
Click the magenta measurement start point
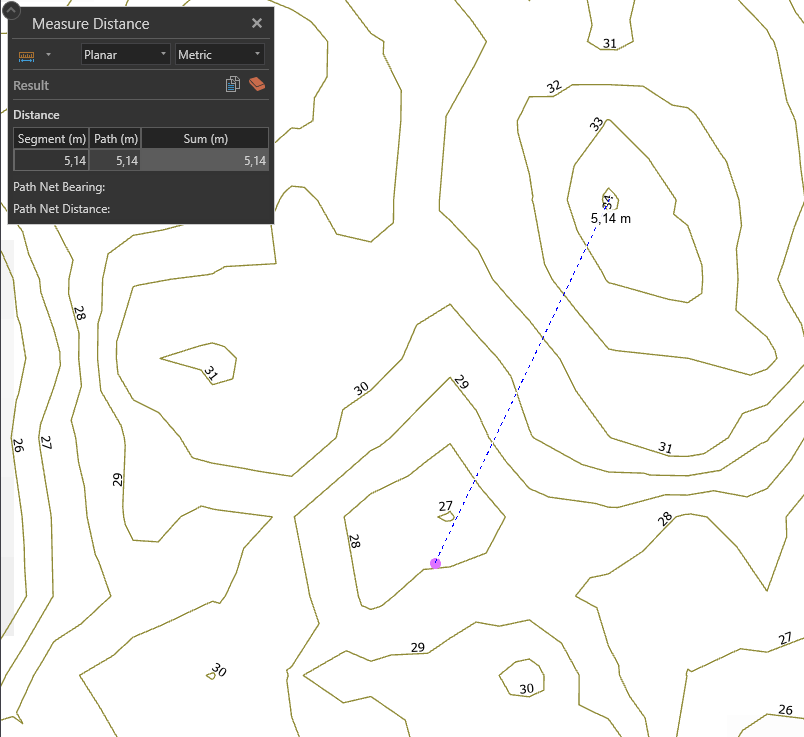[435, 564]
